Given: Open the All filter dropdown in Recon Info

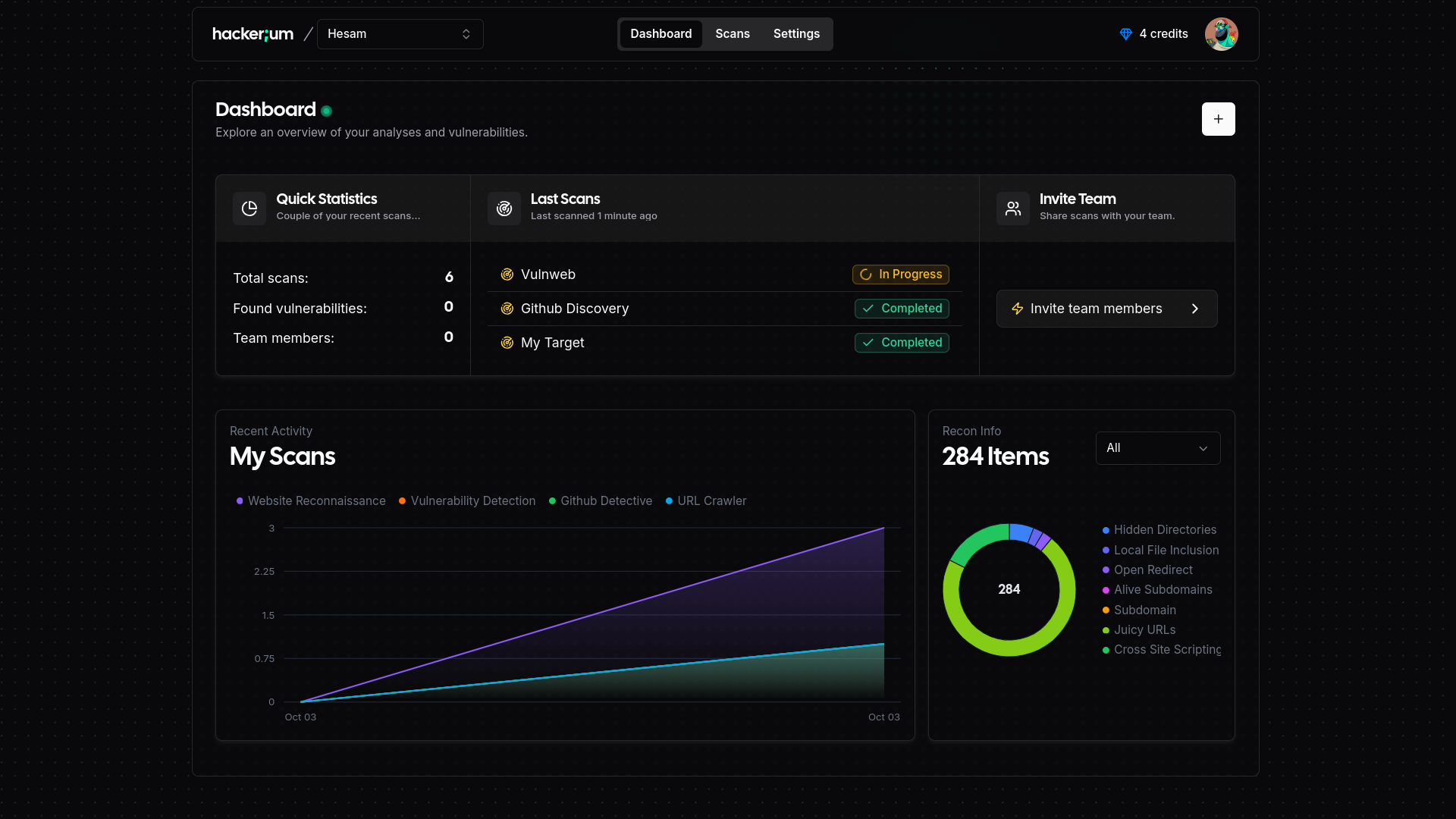Looking at the screenshot, I should point(1157,447).
